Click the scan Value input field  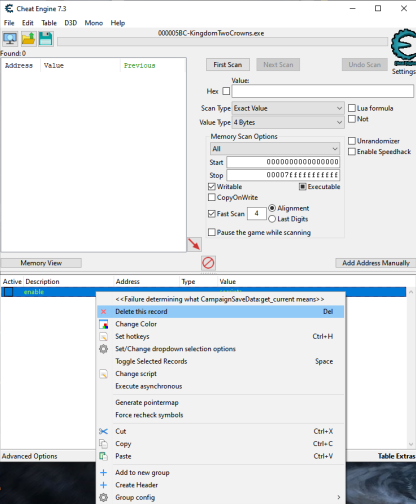point(323,91)
